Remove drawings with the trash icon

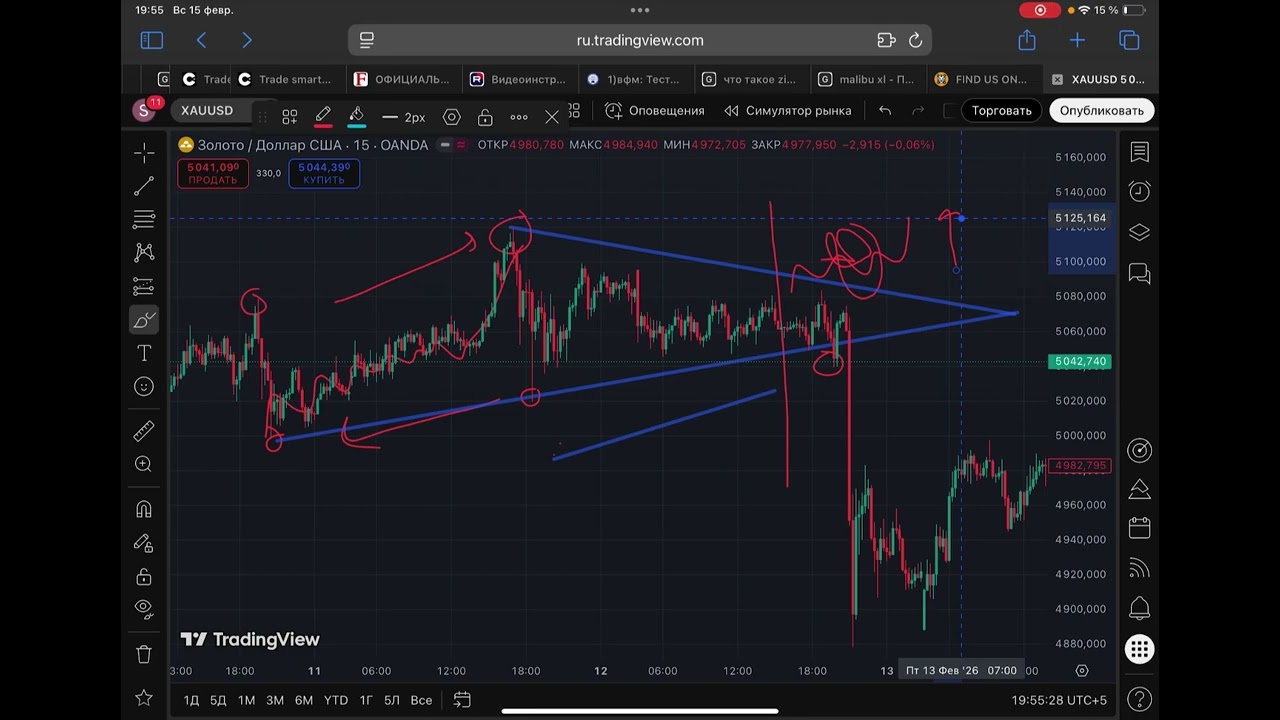[x=144, y=654]
